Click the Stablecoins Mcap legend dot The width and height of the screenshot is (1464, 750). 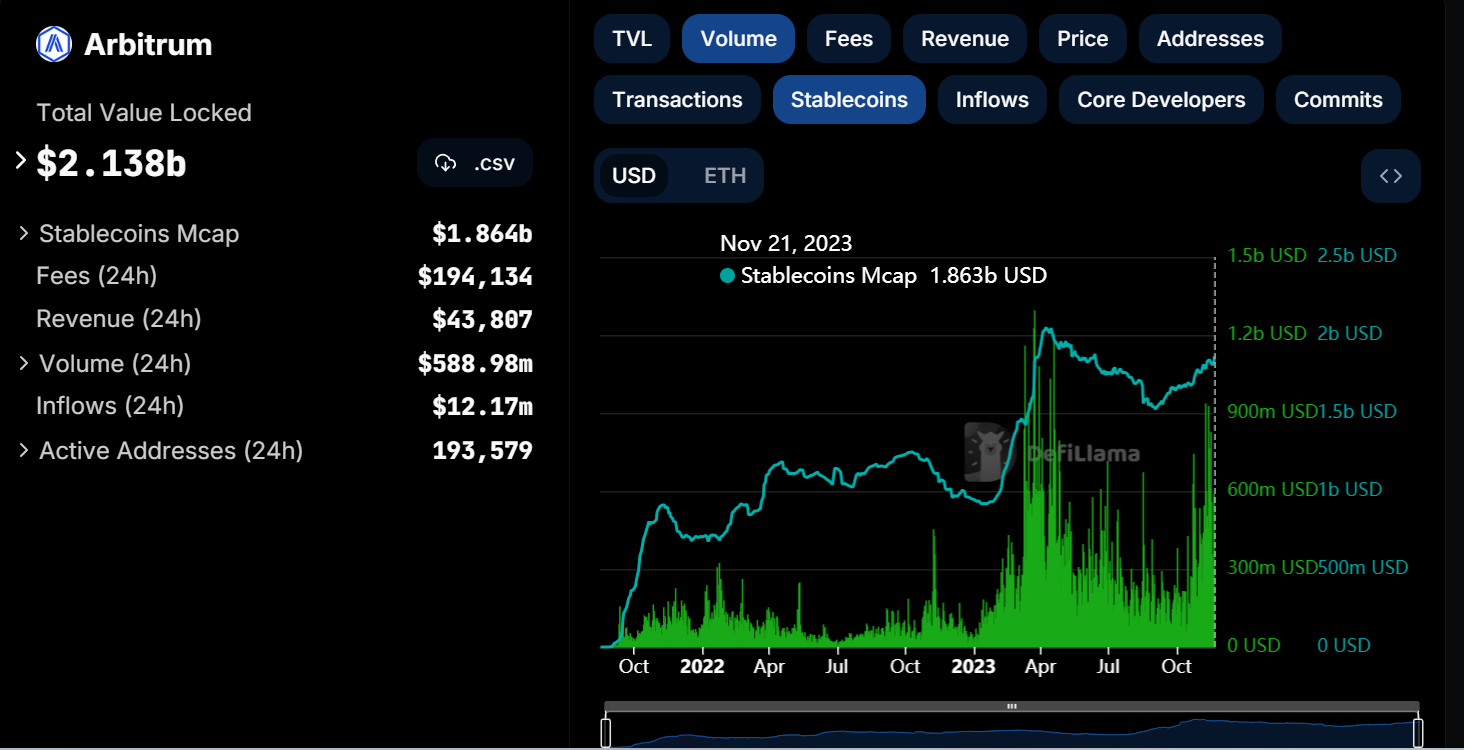tap(727, 276)
